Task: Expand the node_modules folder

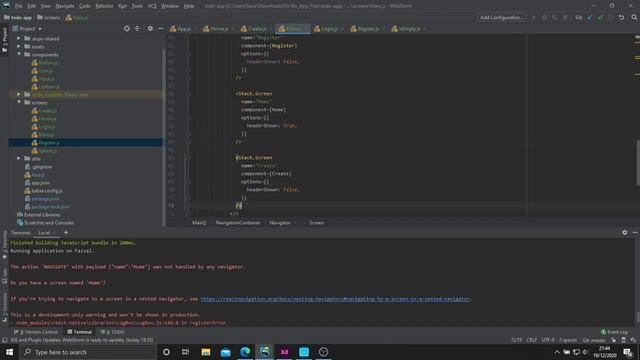Action: [18, 94]
